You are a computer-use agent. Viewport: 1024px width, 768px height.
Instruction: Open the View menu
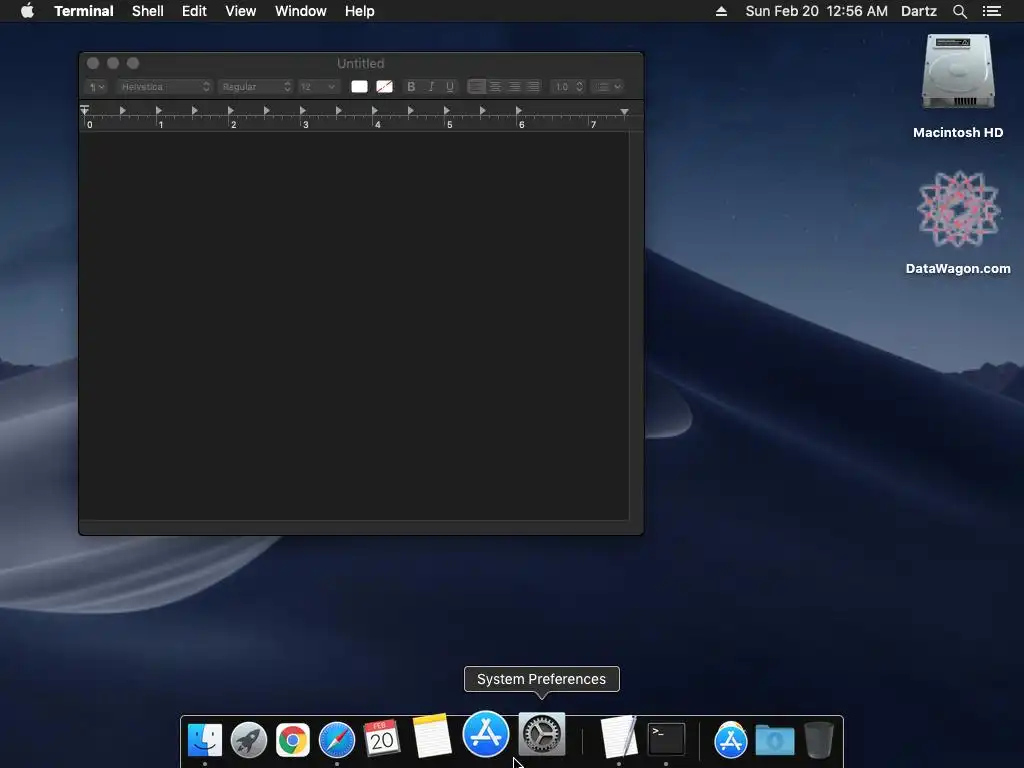click(x=240, y=11)
